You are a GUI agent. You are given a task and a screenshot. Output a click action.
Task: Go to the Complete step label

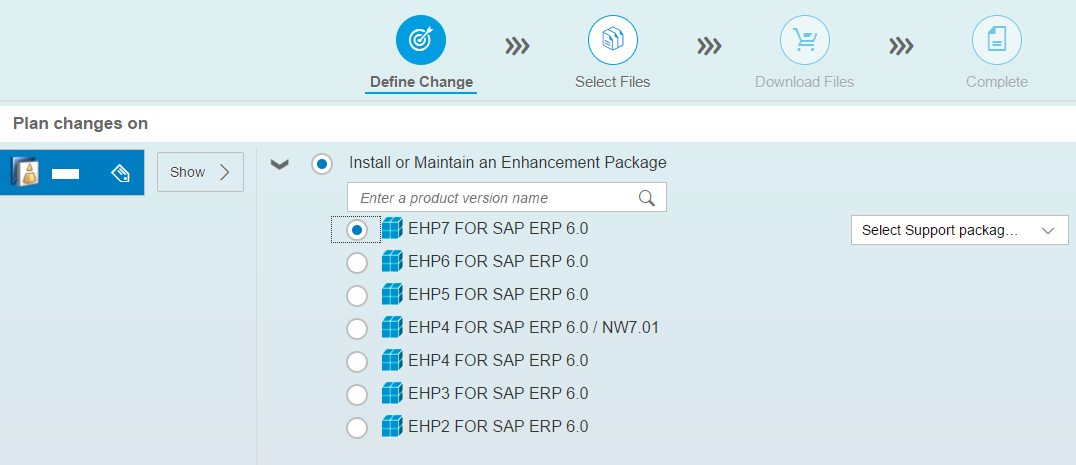tap(997, 82)
